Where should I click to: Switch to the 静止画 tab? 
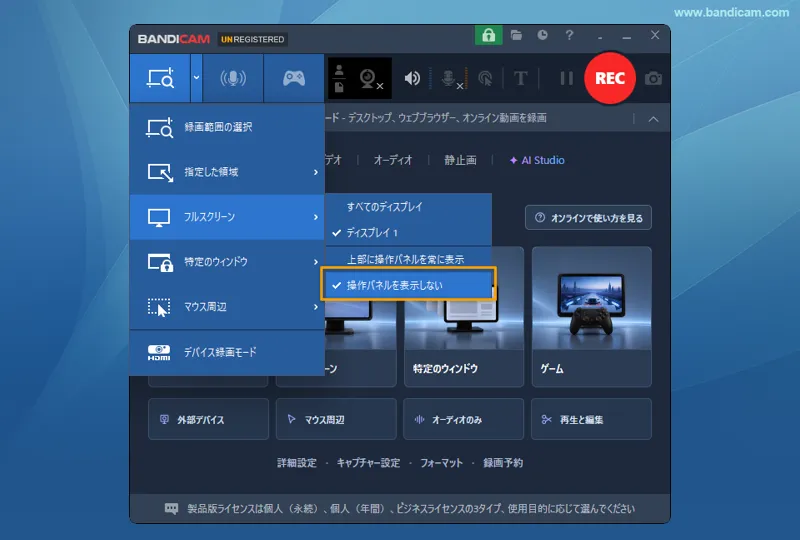point(460,160)
